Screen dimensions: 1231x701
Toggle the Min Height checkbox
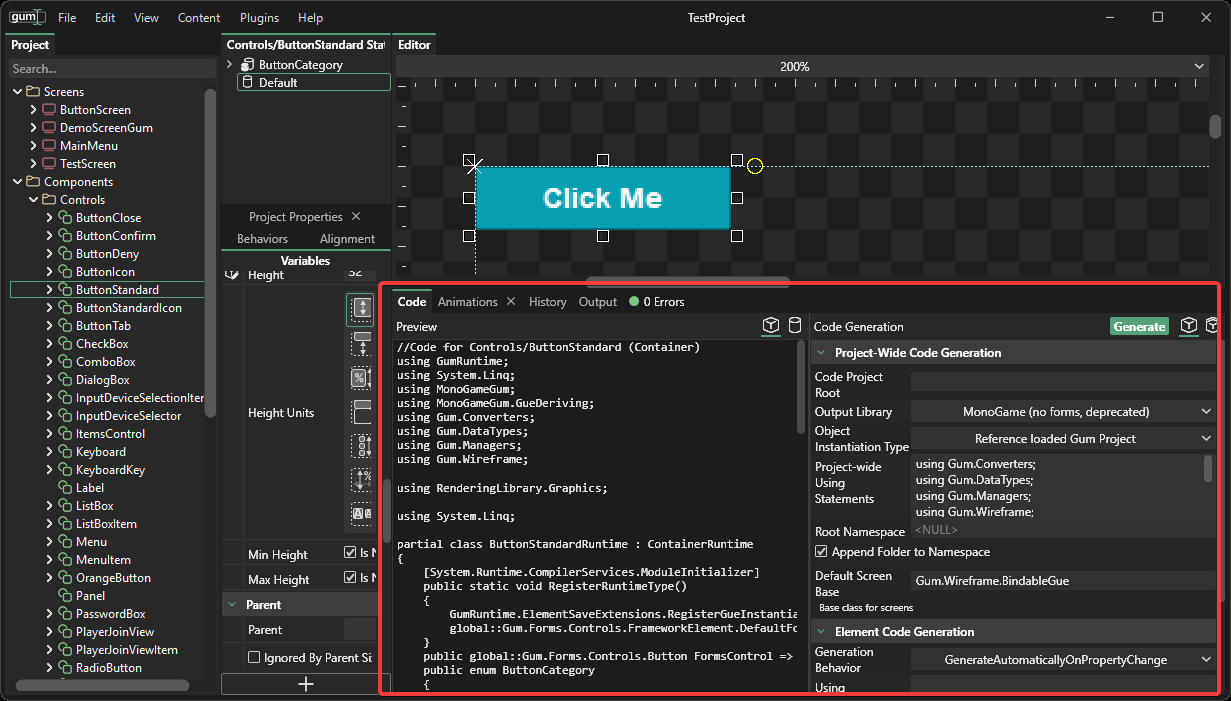point(350,553)
